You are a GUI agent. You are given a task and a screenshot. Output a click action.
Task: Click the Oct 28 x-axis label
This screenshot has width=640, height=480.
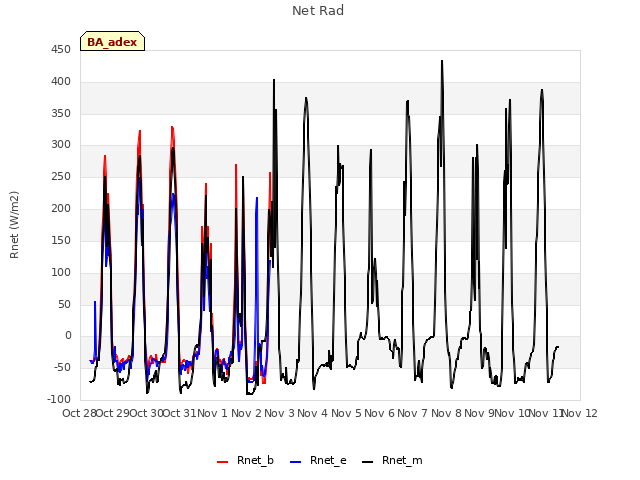tap(79, 413)
